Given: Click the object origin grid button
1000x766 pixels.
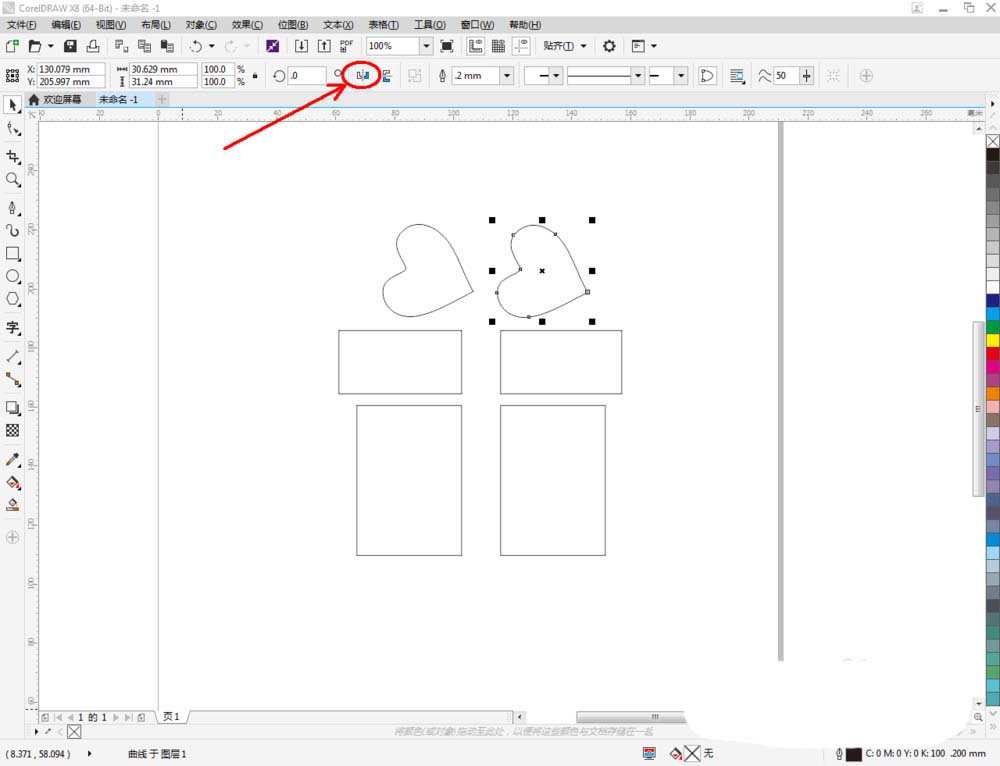Looking at the screenshot, I should (12, 76).
